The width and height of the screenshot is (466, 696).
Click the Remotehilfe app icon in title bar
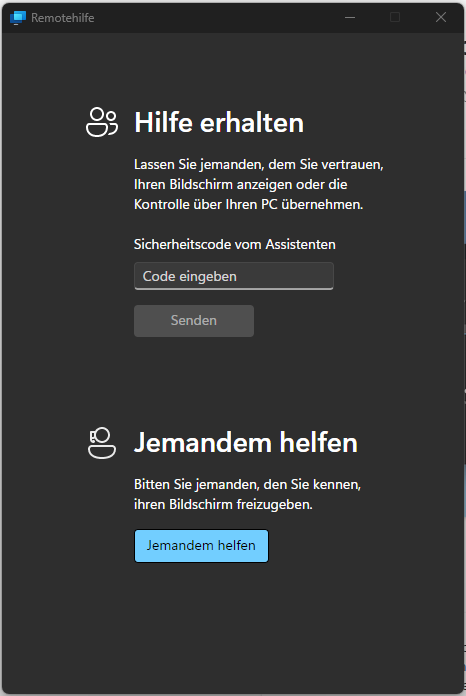point(18,18)
